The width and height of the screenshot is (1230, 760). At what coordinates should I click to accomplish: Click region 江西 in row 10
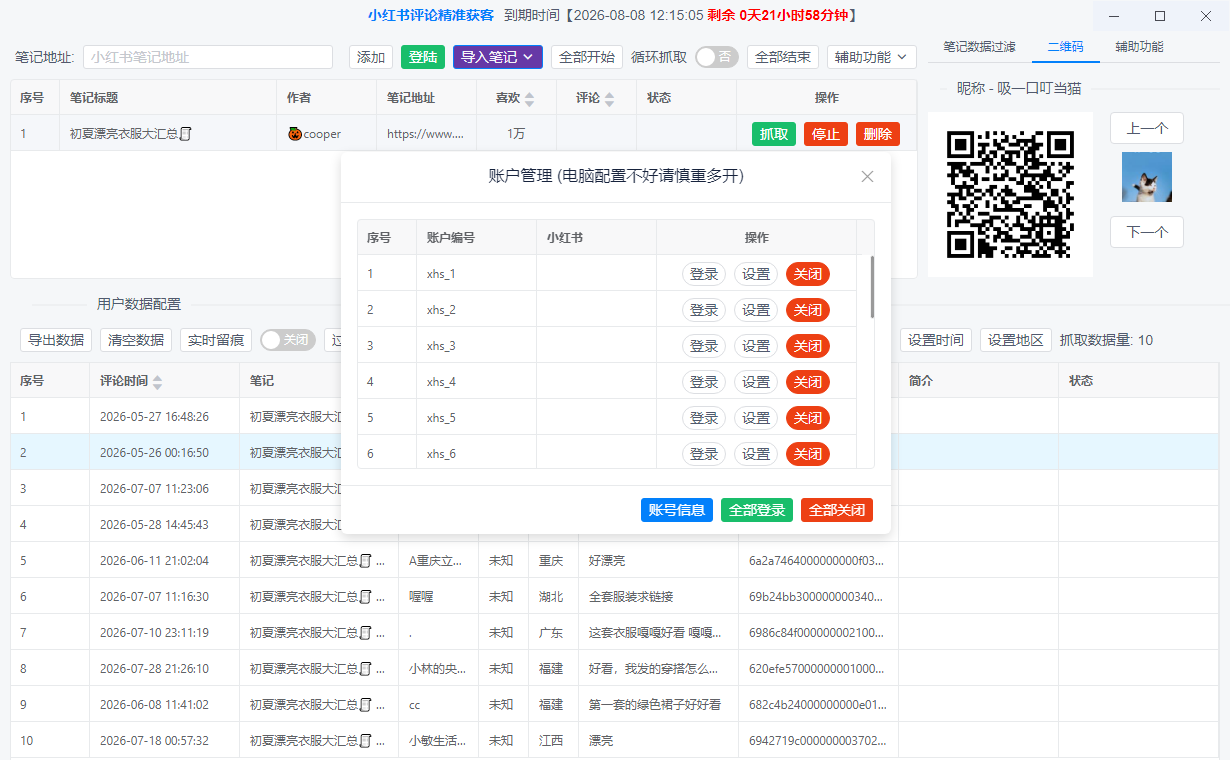551,741
